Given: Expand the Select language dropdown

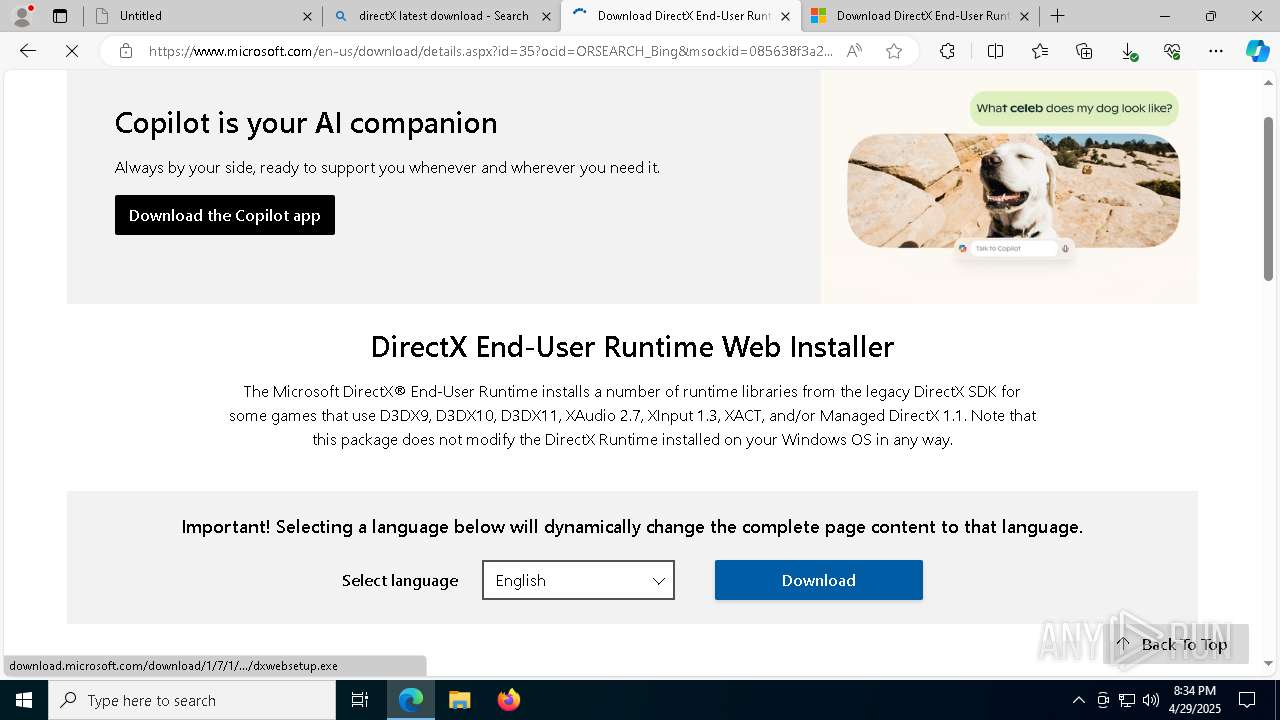Looking at the screenshot, I should [578, 580].
